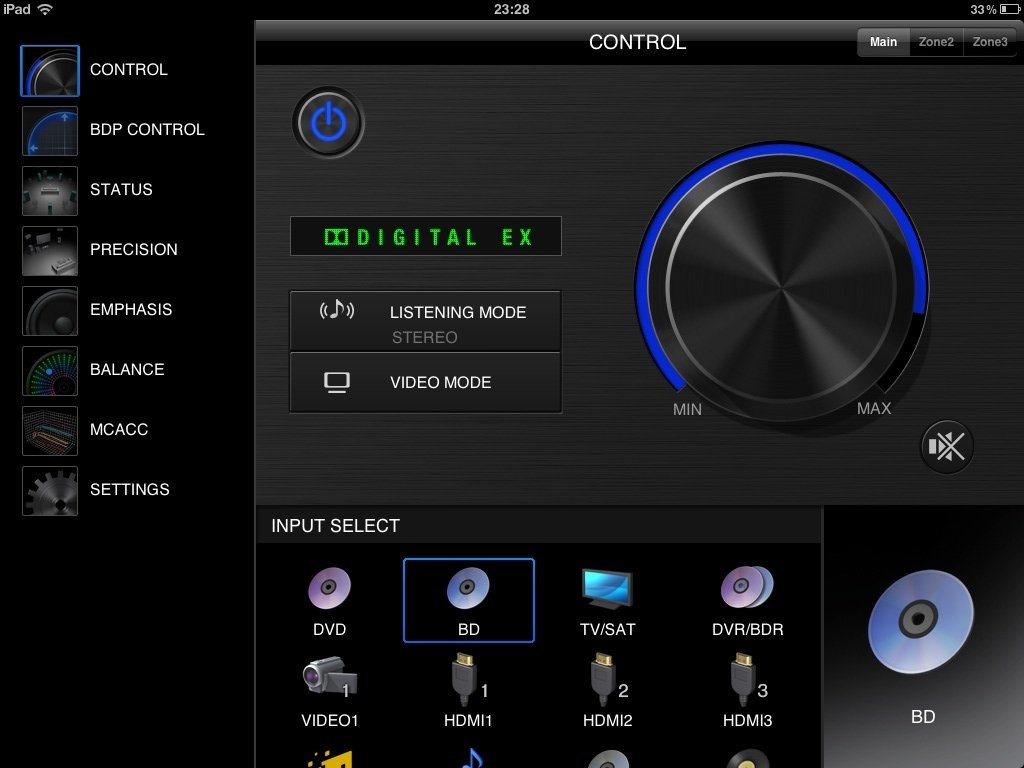Open the VIDEO MODE selector
This screenshot has width=1024, height=768.
pyautogui.click(x=425, y=382)
